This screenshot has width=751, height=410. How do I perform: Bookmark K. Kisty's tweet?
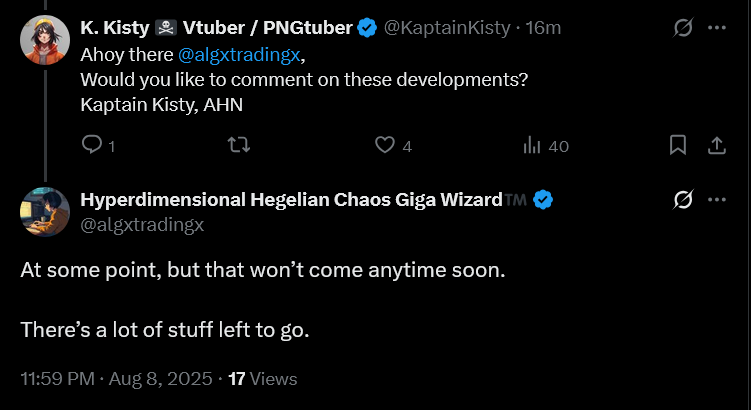pyautogui.click(x=678, y=145)
